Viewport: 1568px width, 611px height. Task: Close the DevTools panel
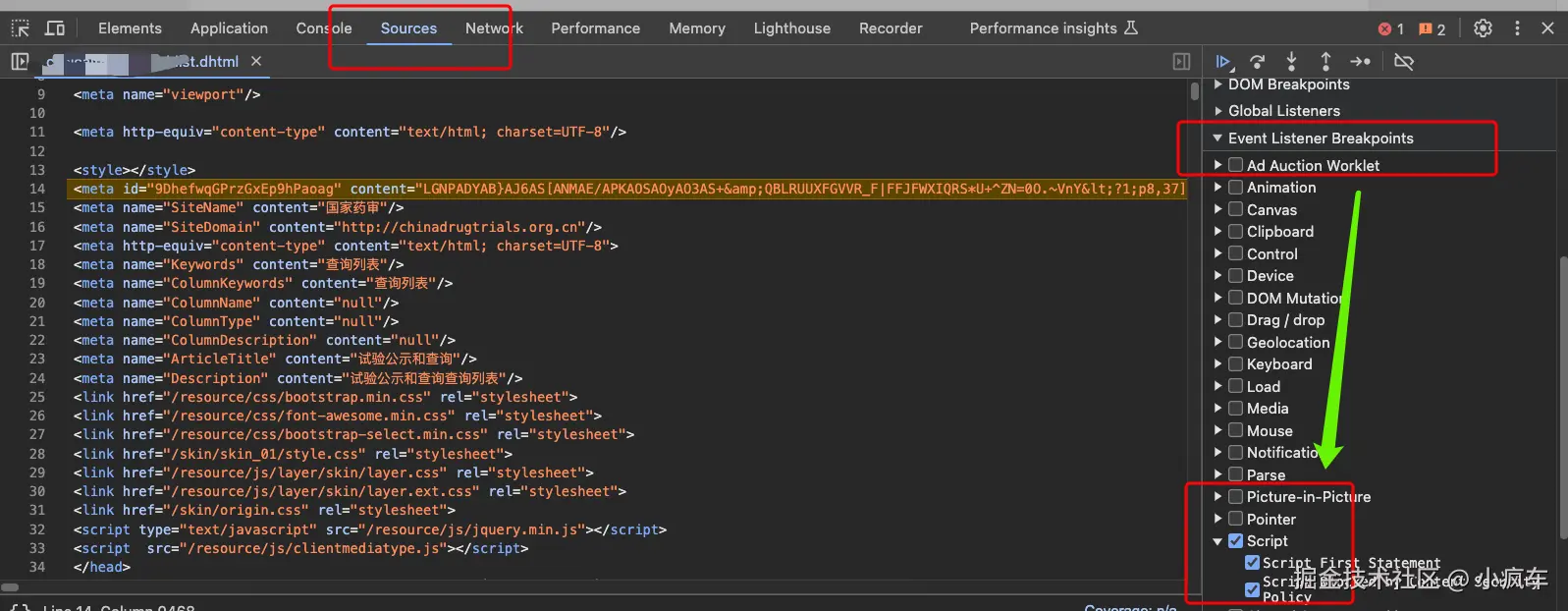1547,28
